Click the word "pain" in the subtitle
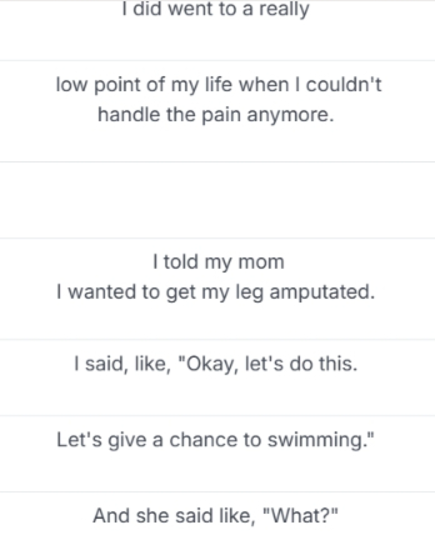Screen dimensions: 435x557 [x=221, y=115]
